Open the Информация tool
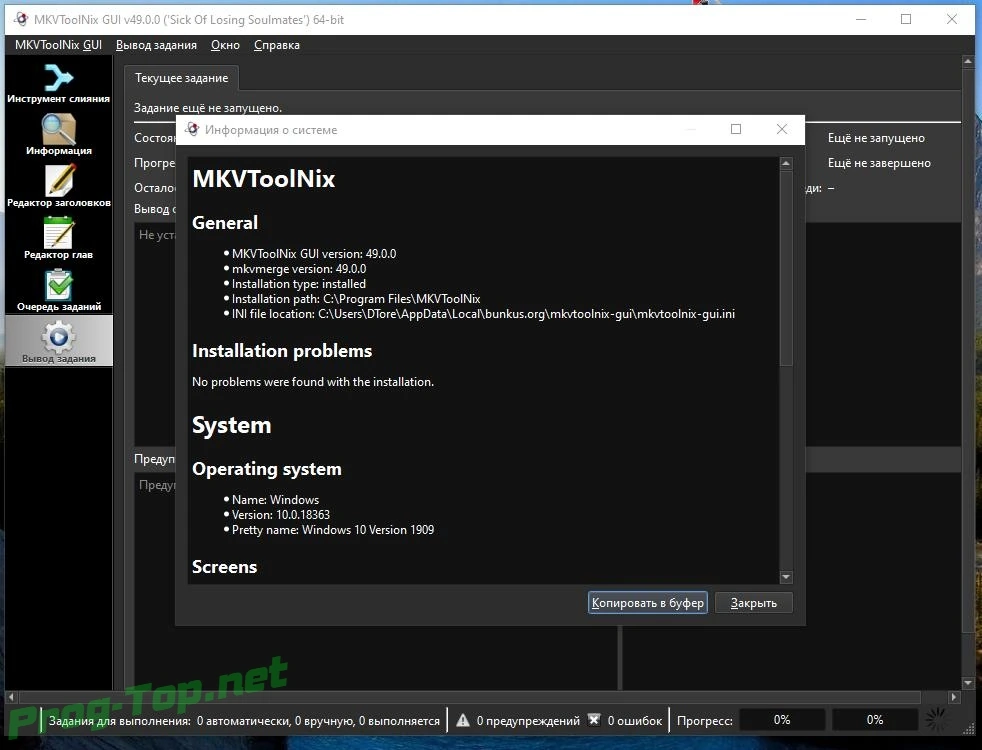982x750 pixels. [x=58, y=134]
